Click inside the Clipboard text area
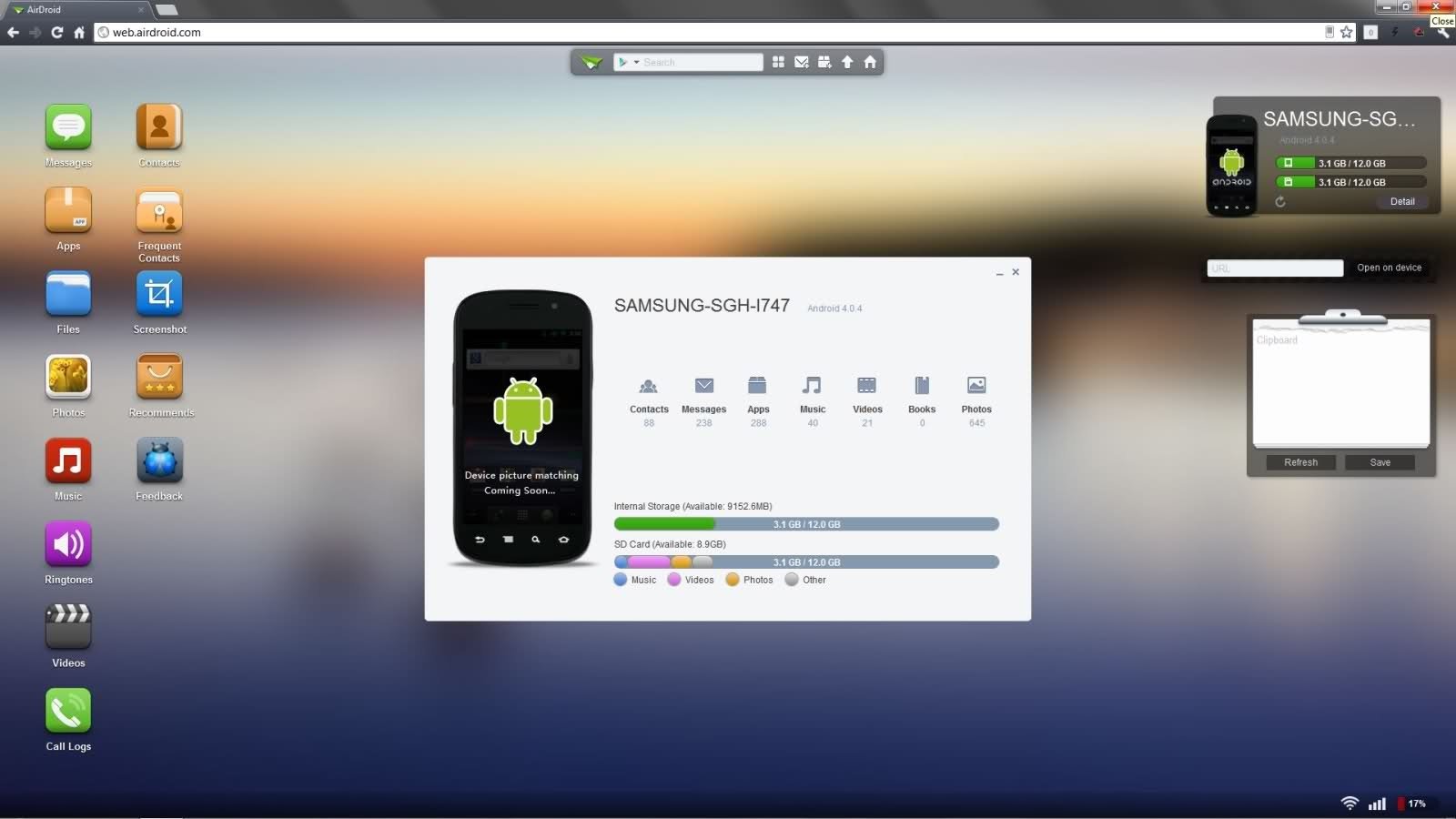1456x819 pixels. pos(1341,389)
